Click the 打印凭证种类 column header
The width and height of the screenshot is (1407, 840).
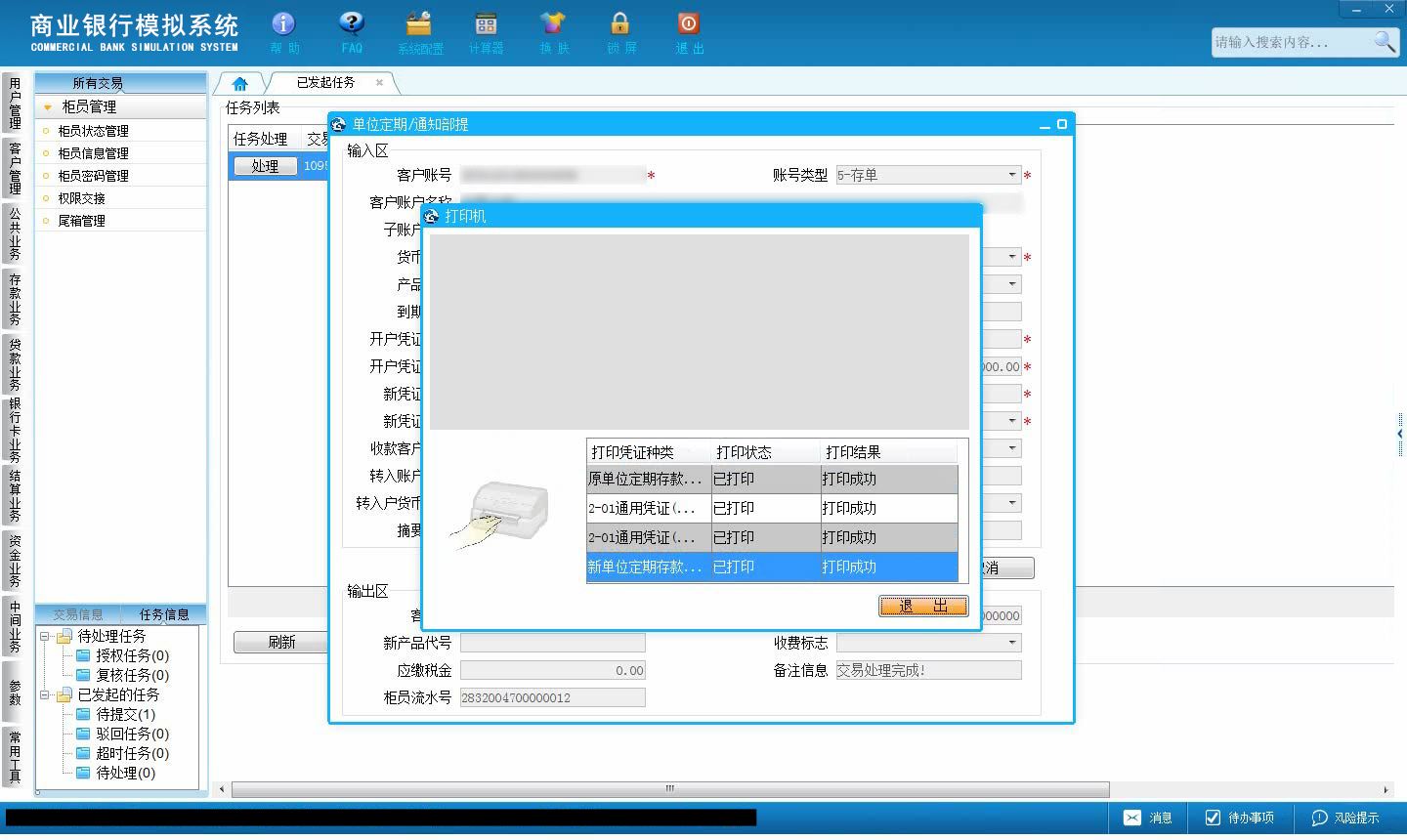click(x=649, y=452)
